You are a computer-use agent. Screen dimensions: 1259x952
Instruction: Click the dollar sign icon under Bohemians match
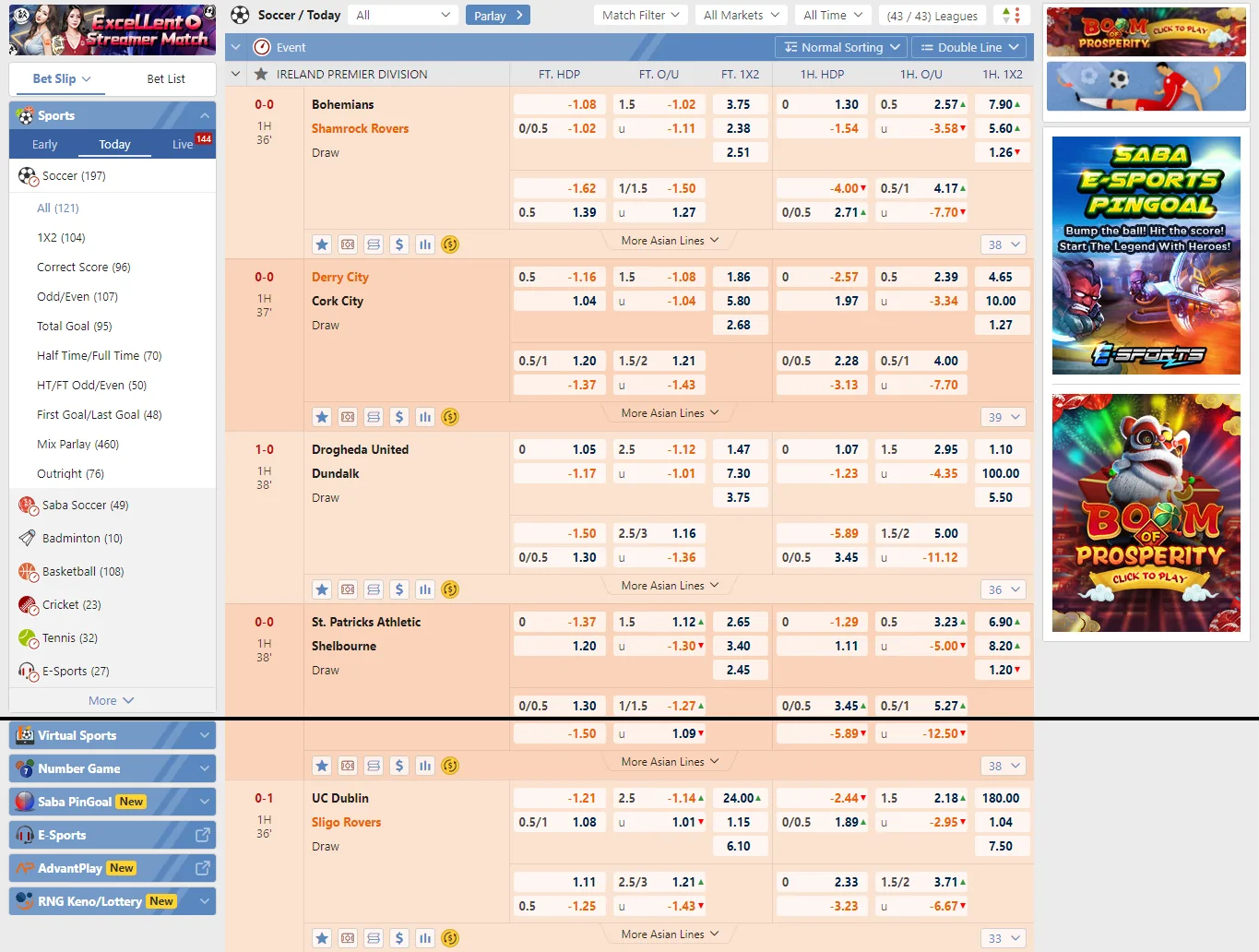click(399, 244)
